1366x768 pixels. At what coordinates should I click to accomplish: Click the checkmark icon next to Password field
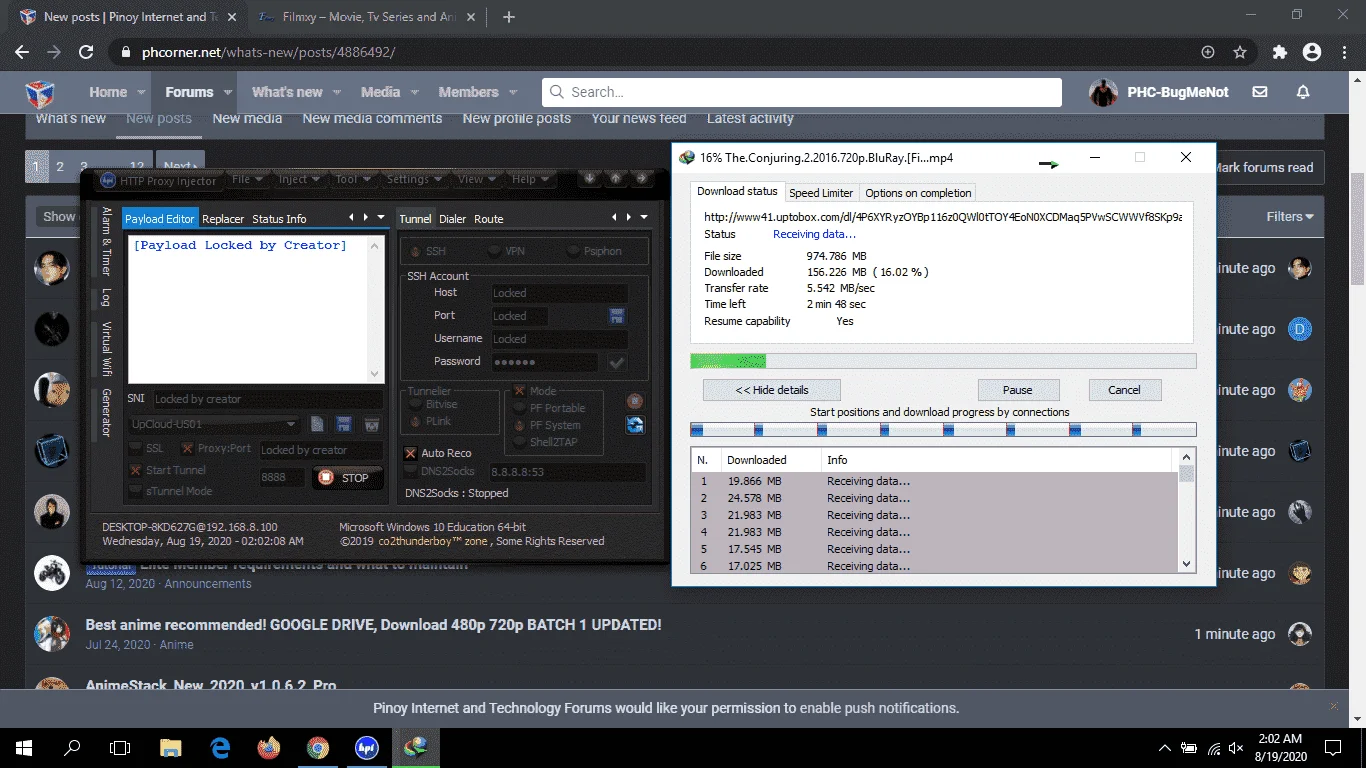(617, 362)
